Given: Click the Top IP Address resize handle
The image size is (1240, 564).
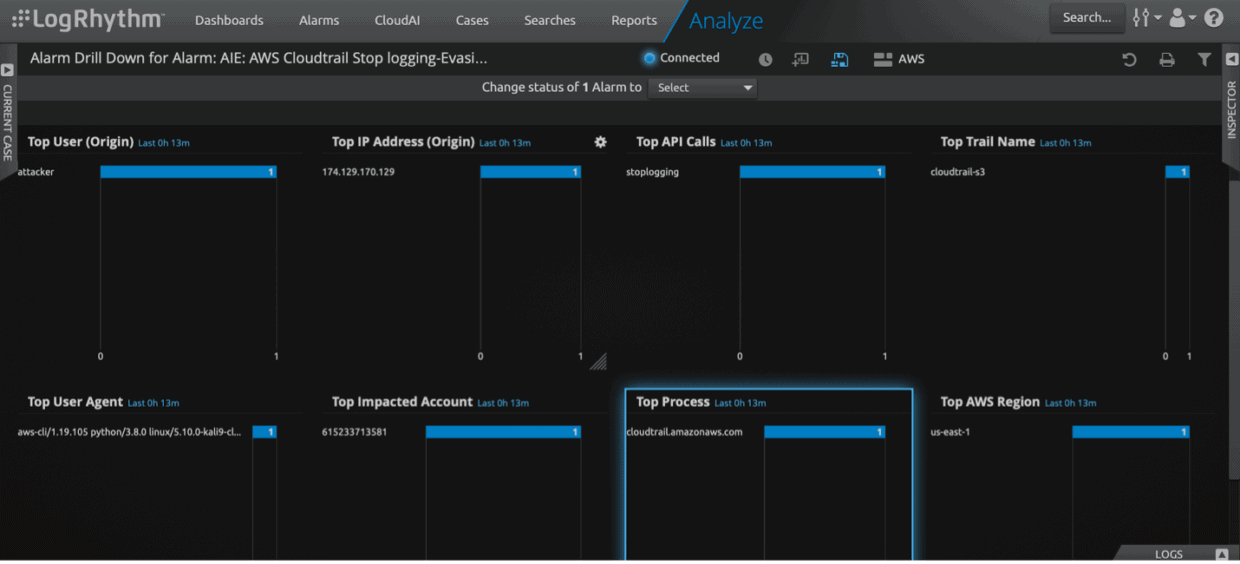Looking at the screenshot, I should [x=598, y=361].
